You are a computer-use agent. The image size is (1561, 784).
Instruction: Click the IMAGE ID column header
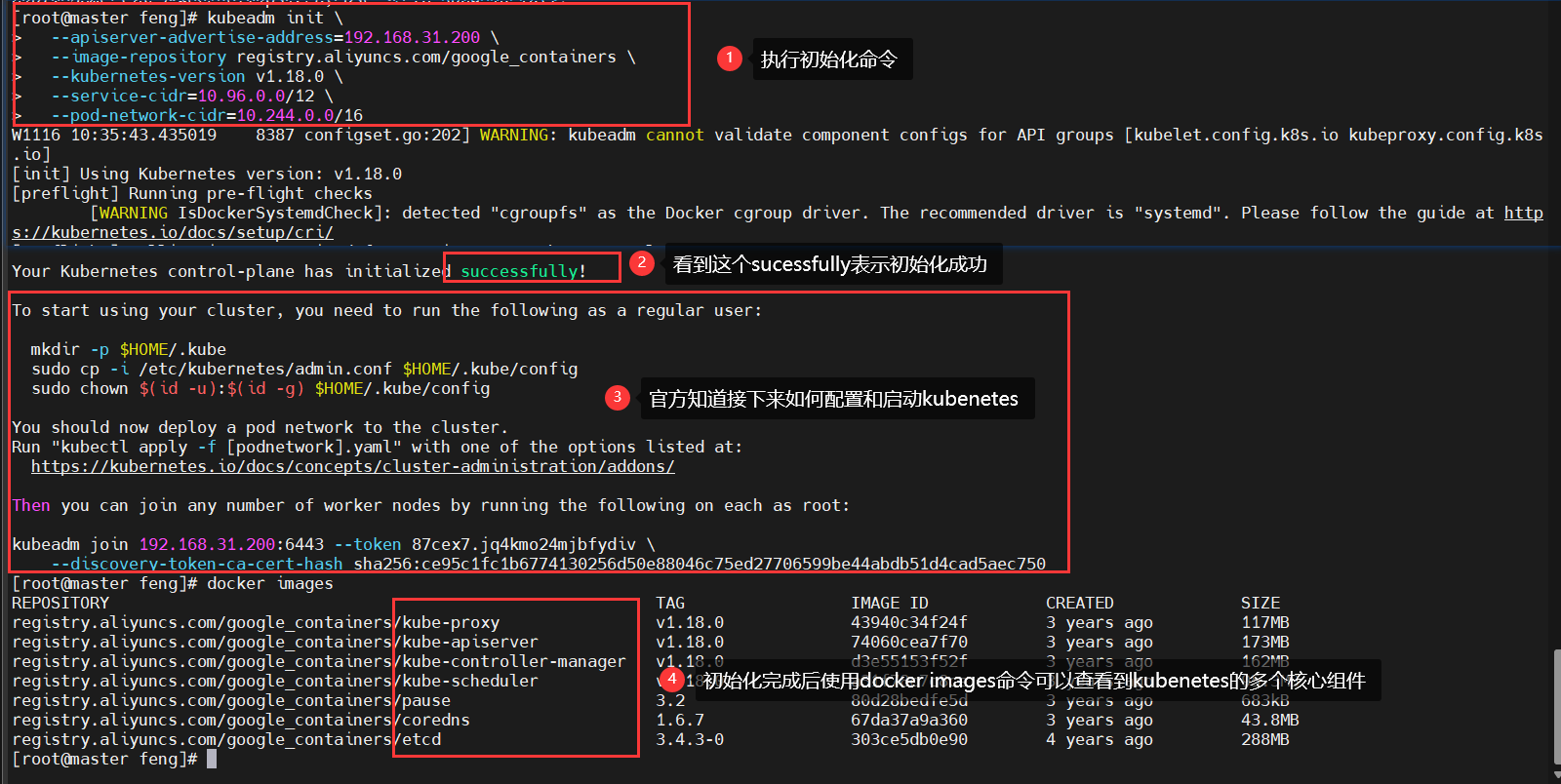coord(890,603)
